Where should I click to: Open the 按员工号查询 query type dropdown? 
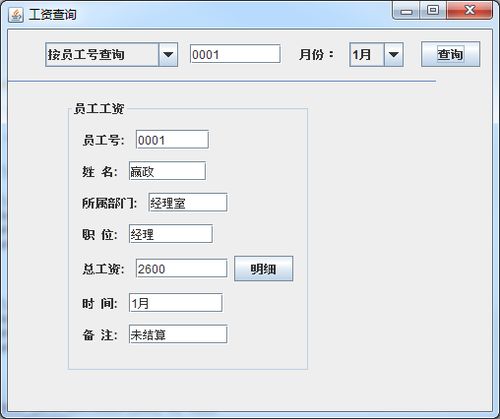(x=111, y=55)
